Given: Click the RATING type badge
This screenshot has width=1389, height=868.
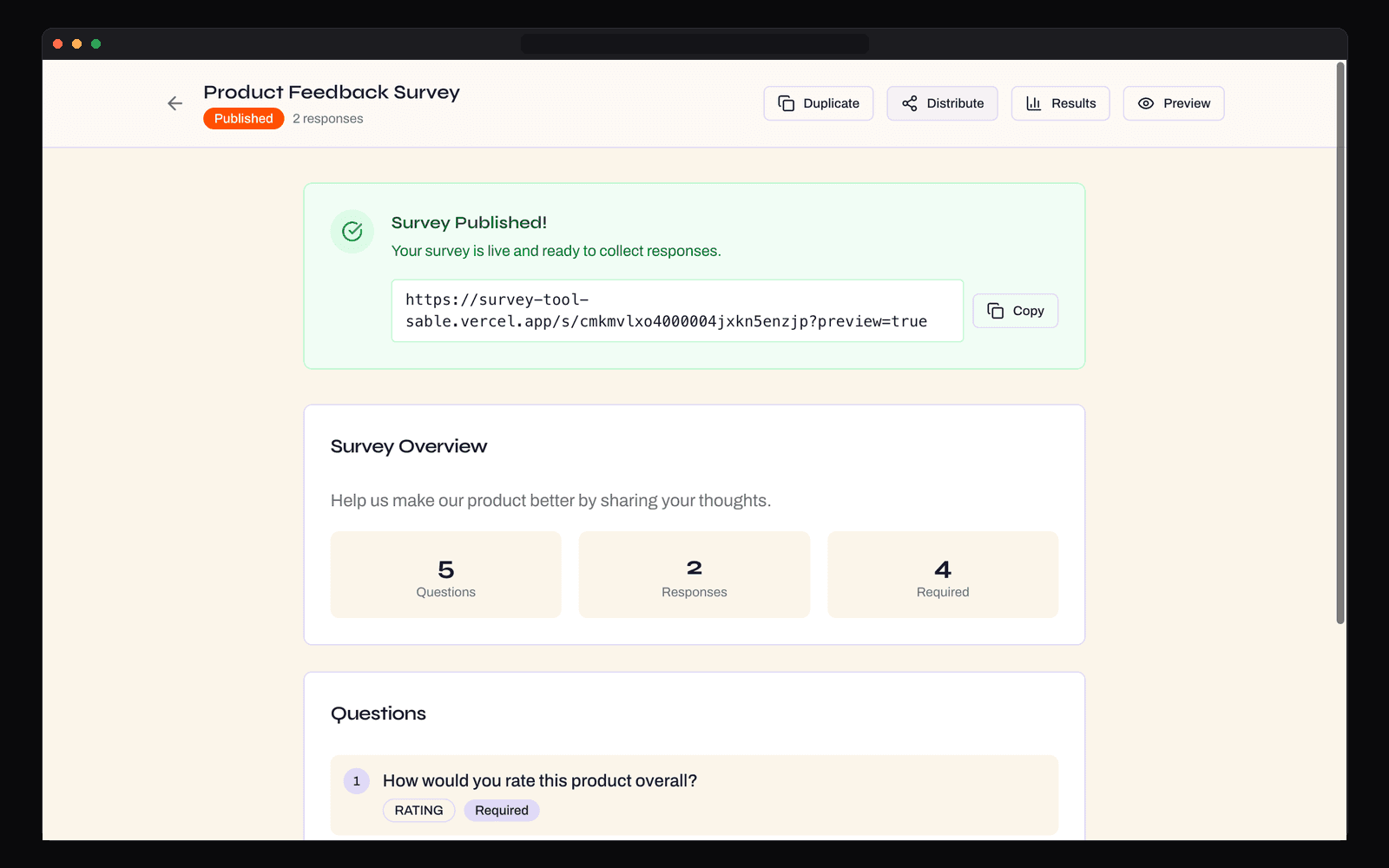Looking at the screenshot, I should (418, 810).
